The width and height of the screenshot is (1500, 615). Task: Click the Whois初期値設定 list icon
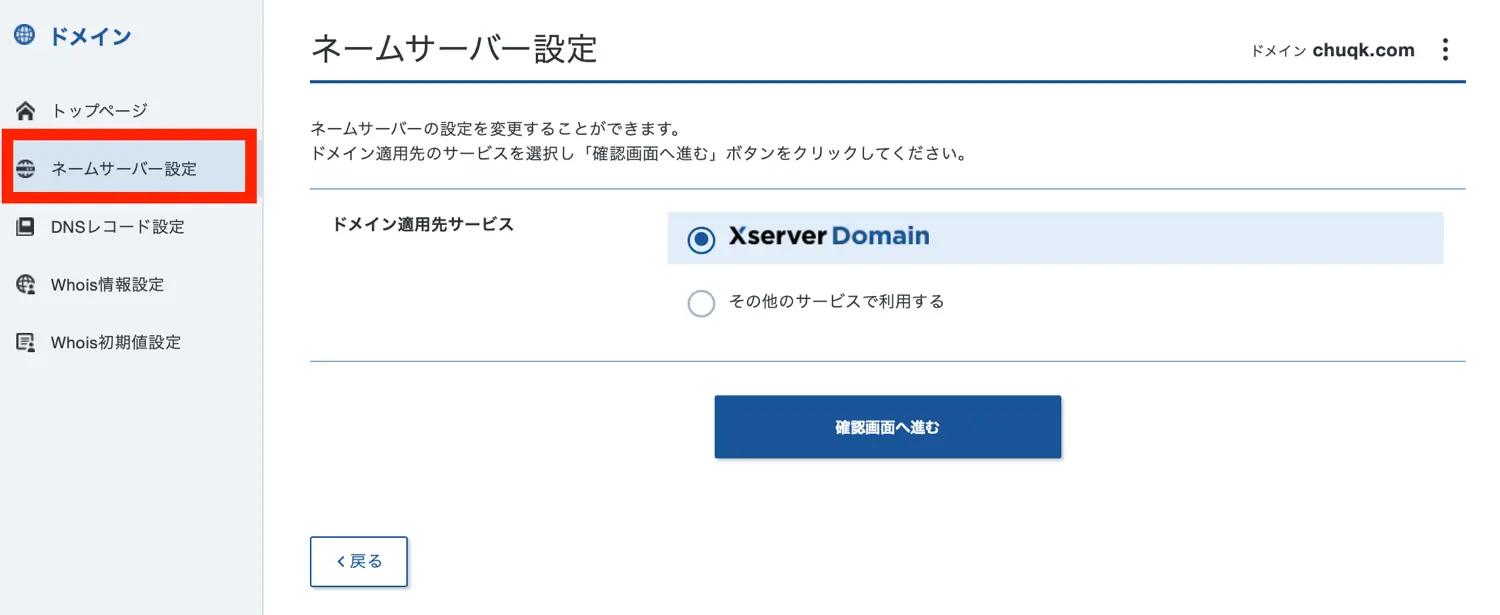coord(25,342)
